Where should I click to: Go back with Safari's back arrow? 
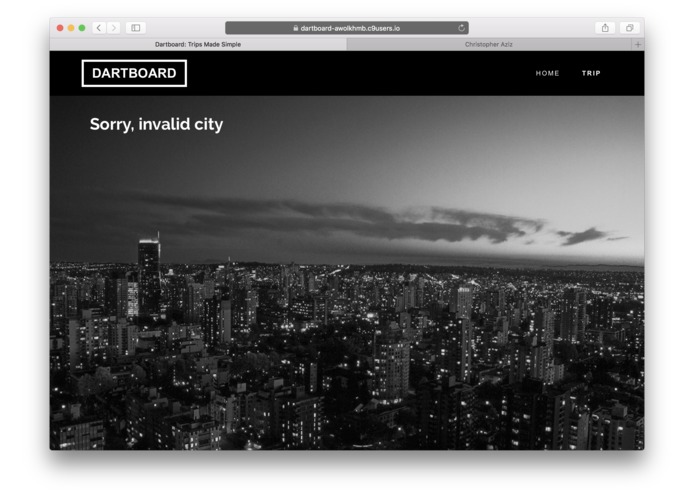coord(99,28)
